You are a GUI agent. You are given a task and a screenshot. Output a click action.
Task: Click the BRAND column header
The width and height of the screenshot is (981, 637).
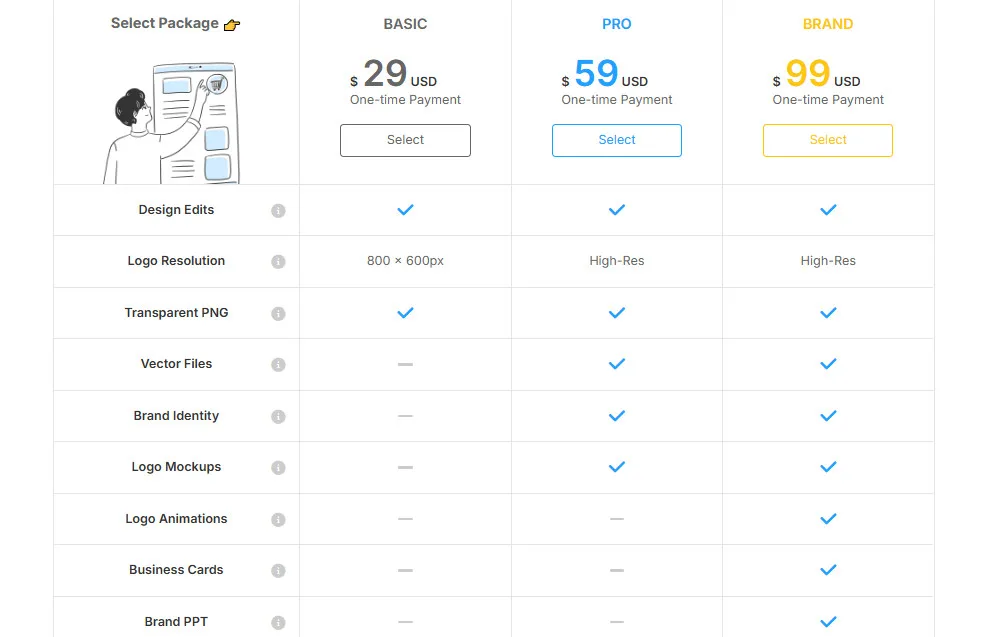(x=827, y=23)
